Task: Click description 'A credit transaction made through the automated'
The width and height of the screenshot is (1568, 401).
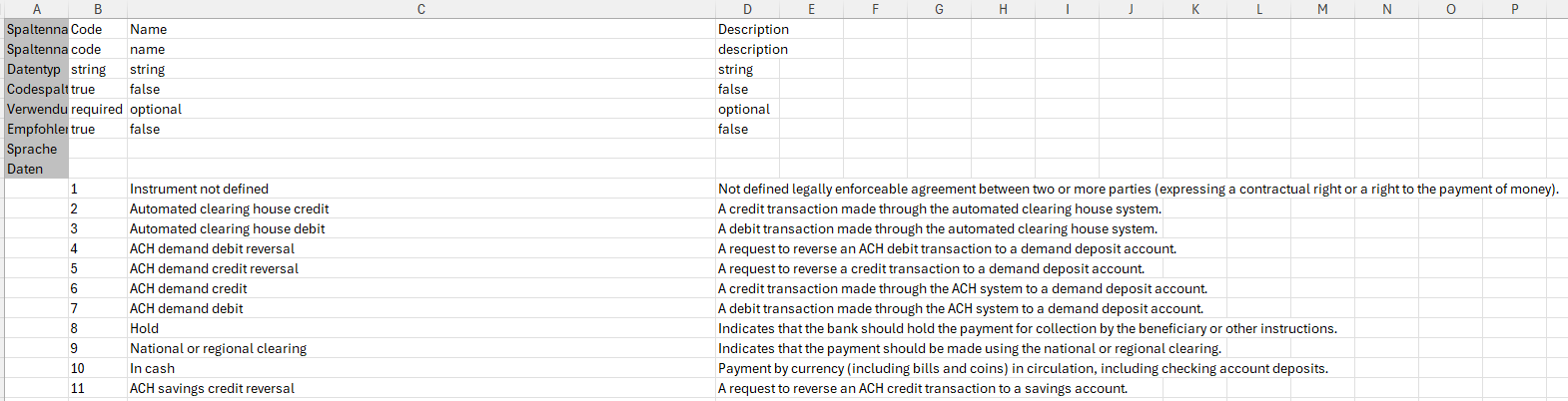Action: click(x=940, y=208)
